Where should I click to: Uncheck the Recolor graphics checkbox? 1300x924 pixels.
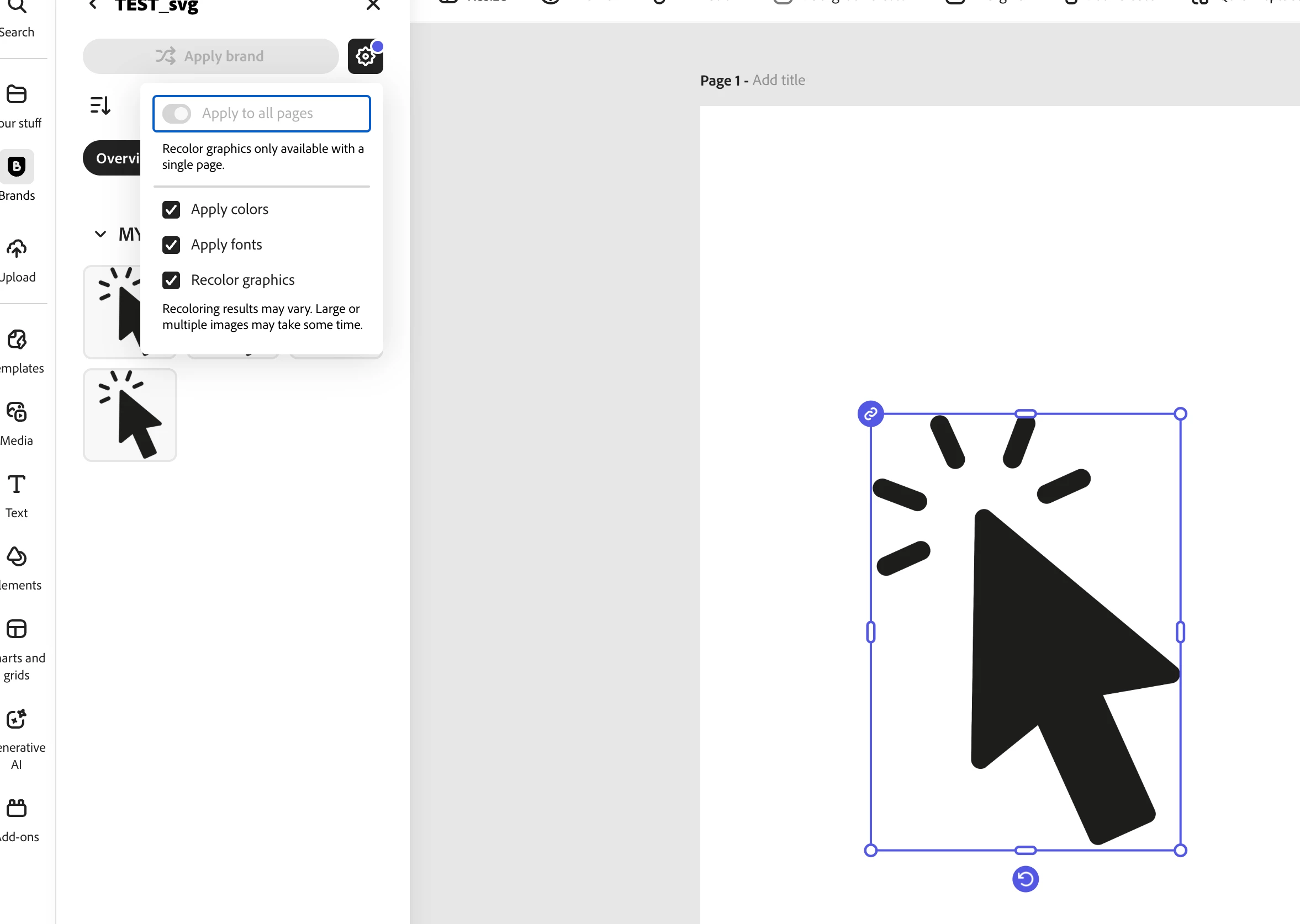coord(171,280)
